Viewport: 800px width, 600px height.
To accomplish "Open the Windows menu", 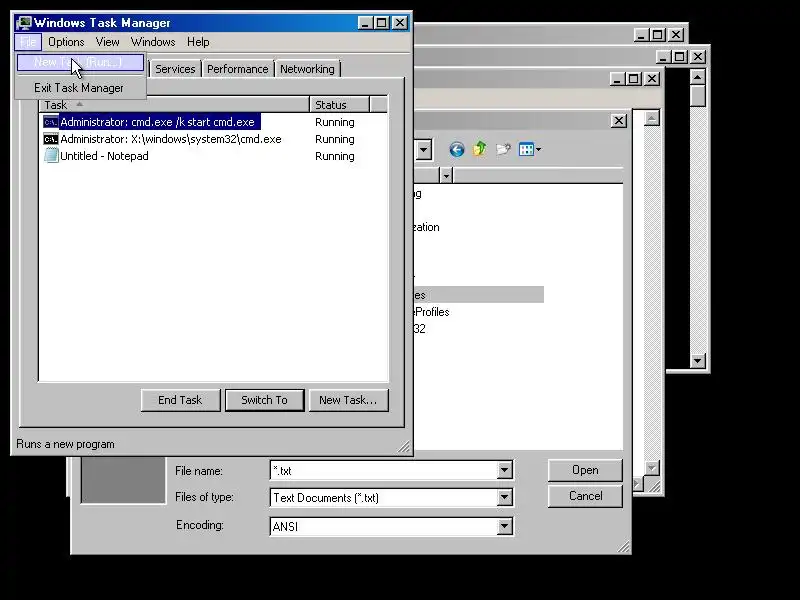I will pos(153,42).
